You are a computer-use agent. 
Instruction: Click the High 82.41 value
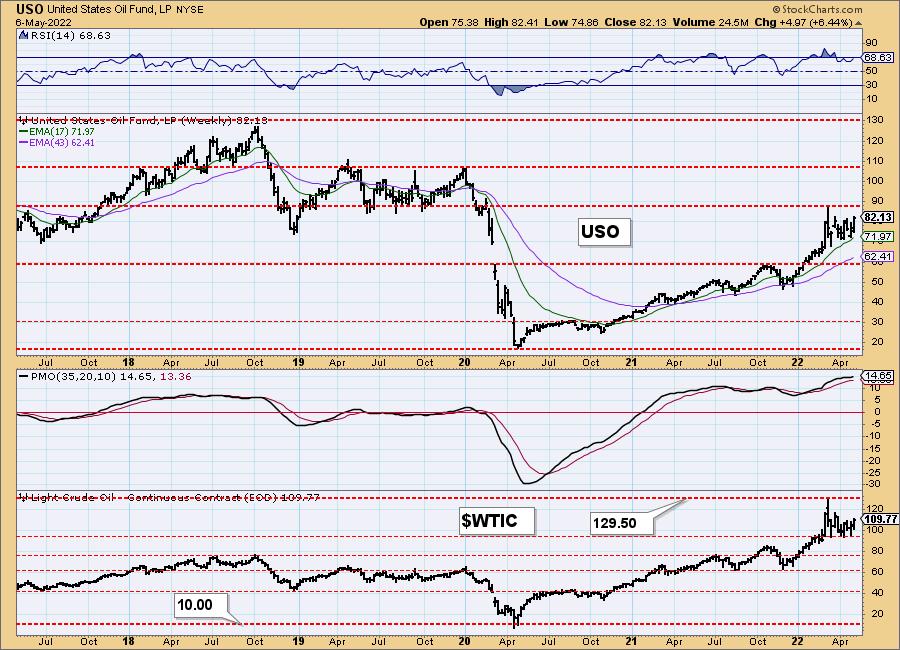(511, 22)
